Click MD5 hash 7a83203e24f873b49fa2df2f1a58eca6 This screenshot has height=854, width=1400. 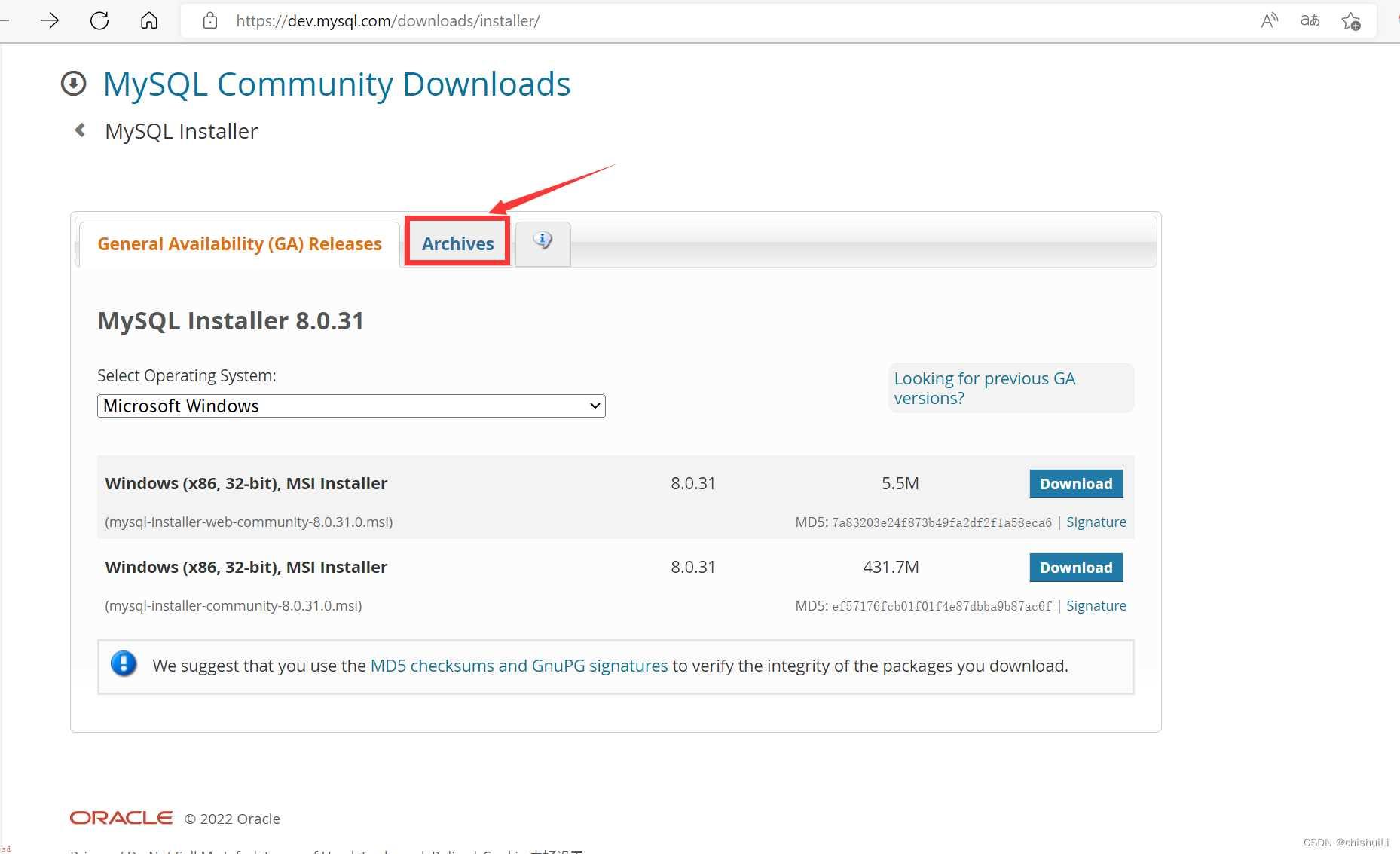942,522
